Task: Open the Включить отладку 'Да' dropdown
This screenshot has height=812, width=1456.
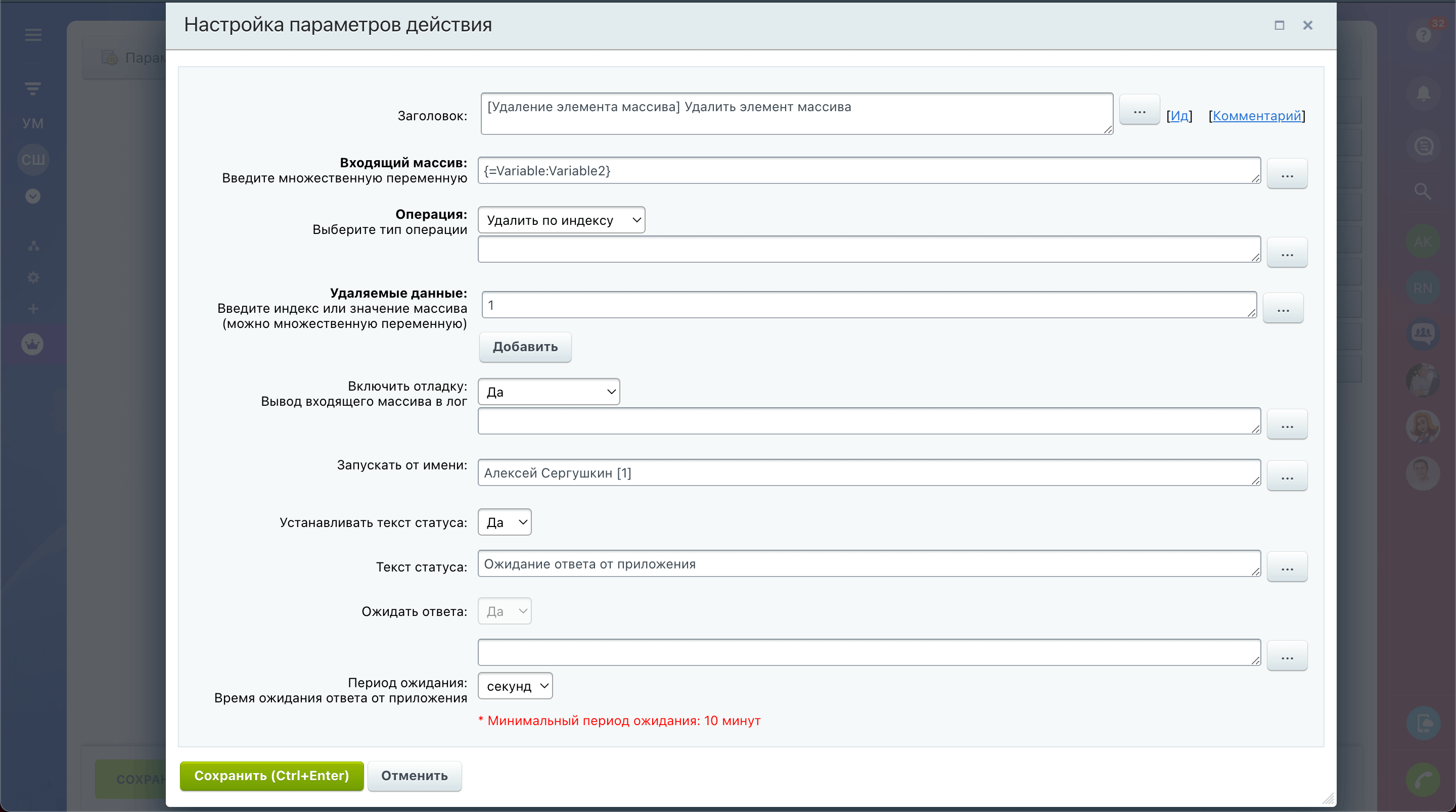Action: (x=549, y=392)
